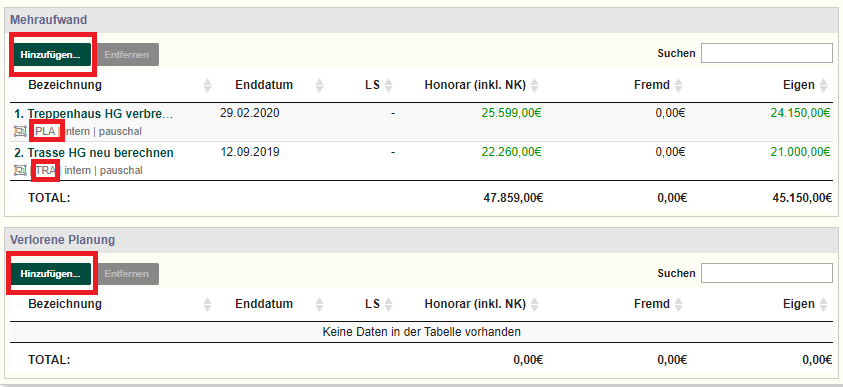Click the icon beside TRA in row 2
Image resolution: width=843 pixels, height=387 pixels.
click(20, 170)
